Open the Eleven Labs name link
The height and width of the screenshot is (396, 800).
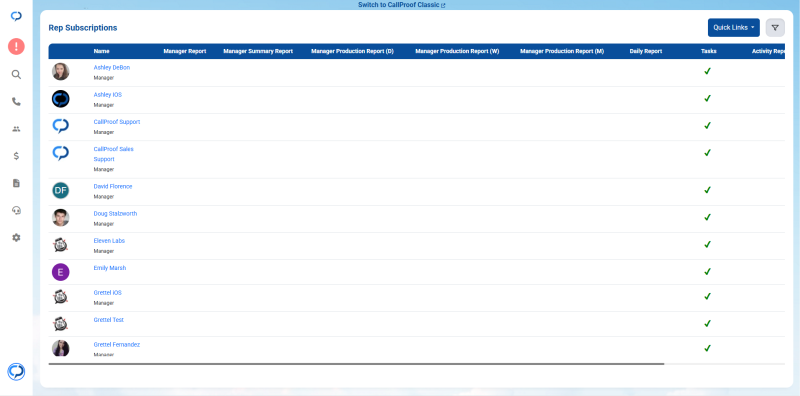tap(109, 240)
